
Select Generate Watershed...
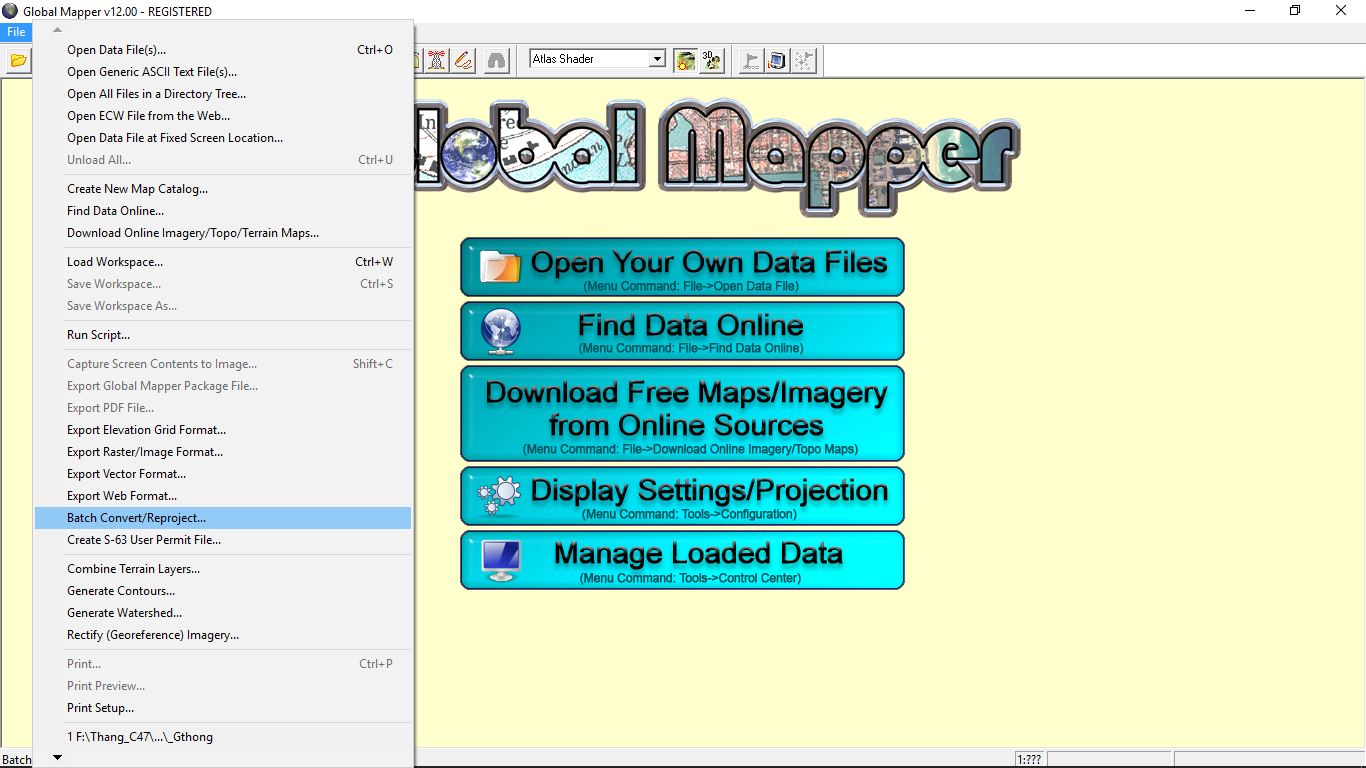(x=223, y=613)
